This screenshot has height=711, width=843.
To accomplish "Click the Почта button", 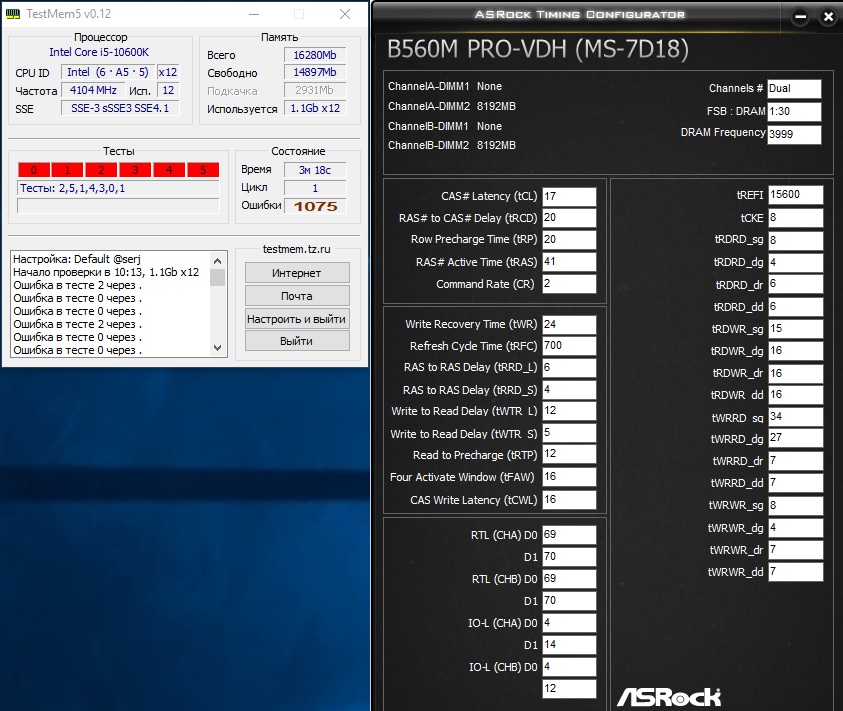I will 297,296.
